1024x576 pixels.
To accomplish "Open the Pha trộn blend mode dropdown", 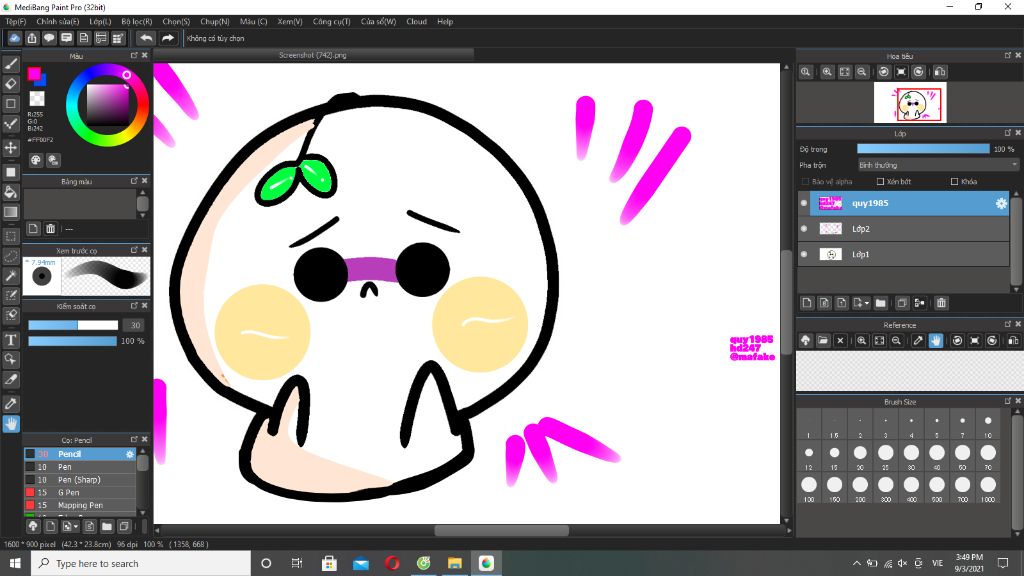I will tap(938, 165).
